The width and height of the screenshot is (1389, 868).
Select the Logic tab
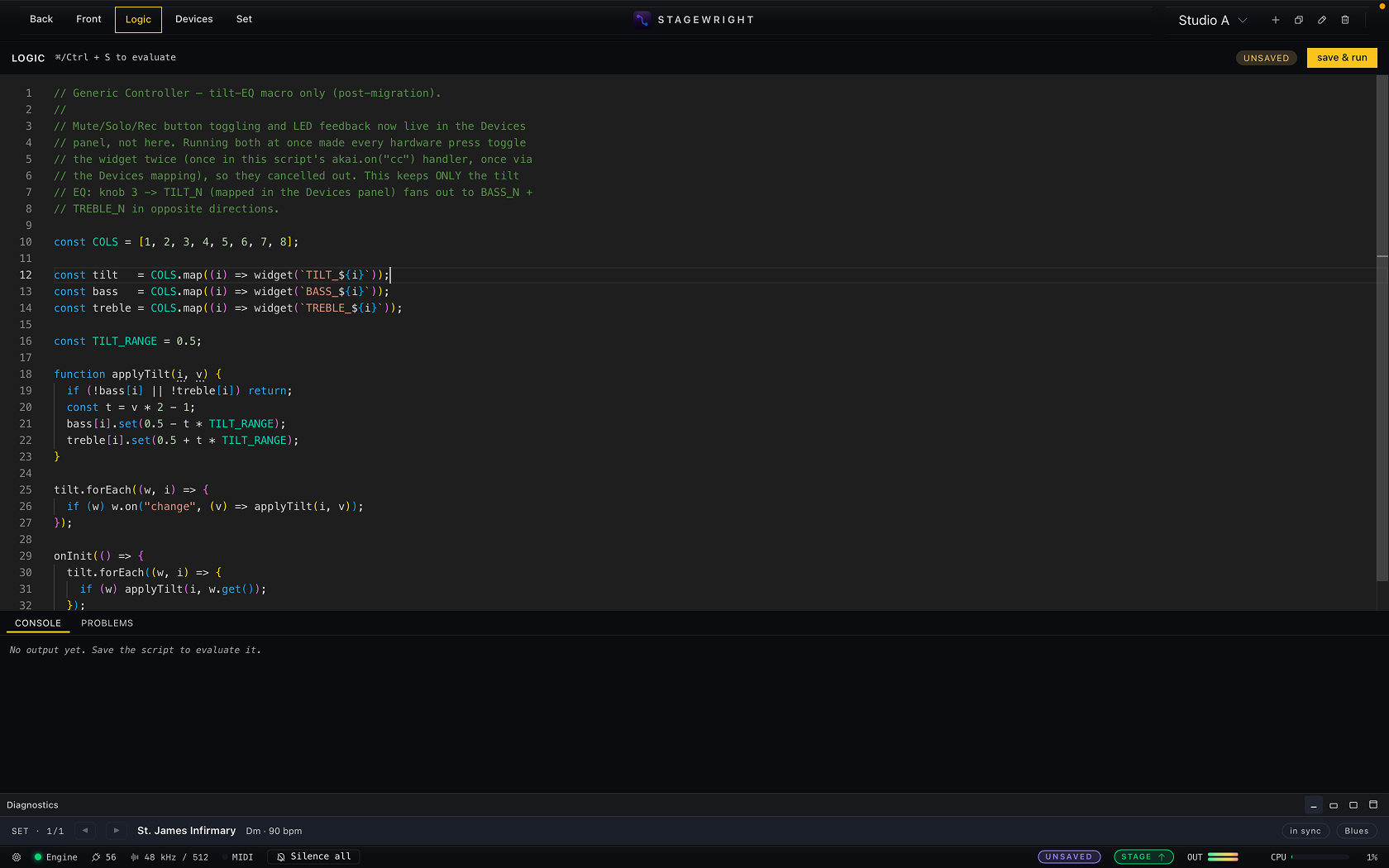click(138, 20)
